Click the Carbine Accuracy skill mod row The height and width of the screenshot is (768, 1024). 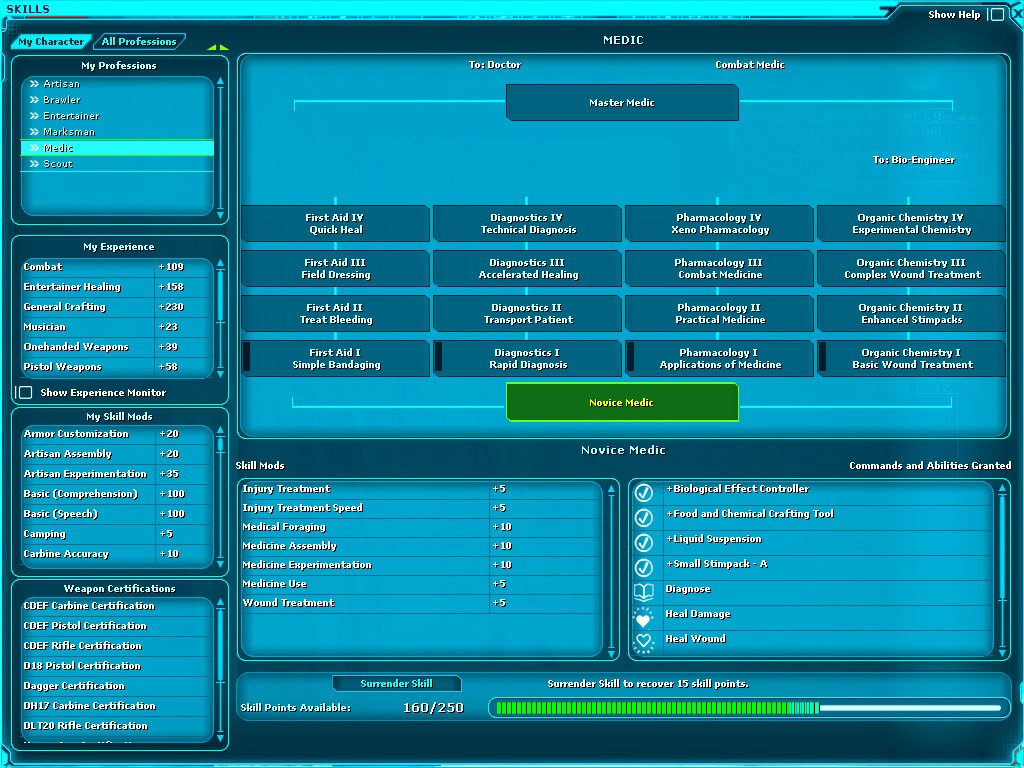118,554
